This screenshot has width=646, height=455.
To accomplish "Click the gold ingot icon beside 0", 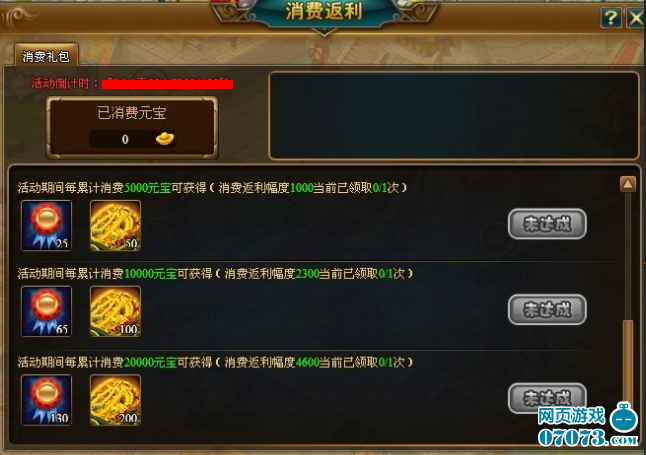I will coord(165,139).
